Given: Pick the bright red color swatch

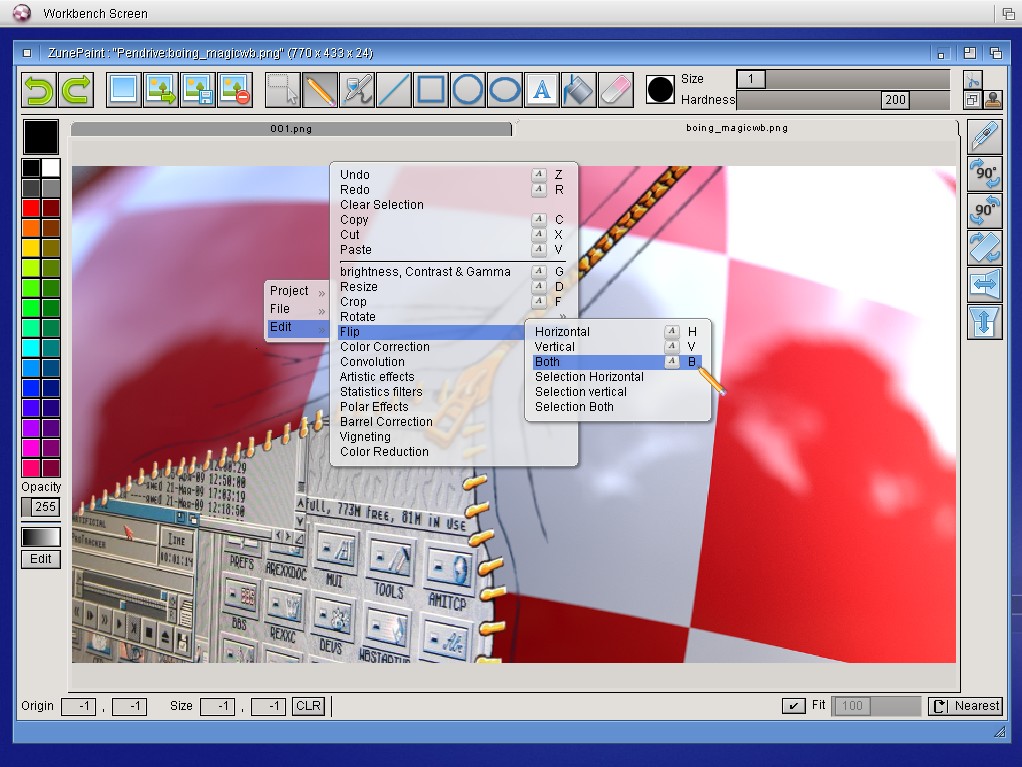Looking at the screenshot, I should pos(31,208).
